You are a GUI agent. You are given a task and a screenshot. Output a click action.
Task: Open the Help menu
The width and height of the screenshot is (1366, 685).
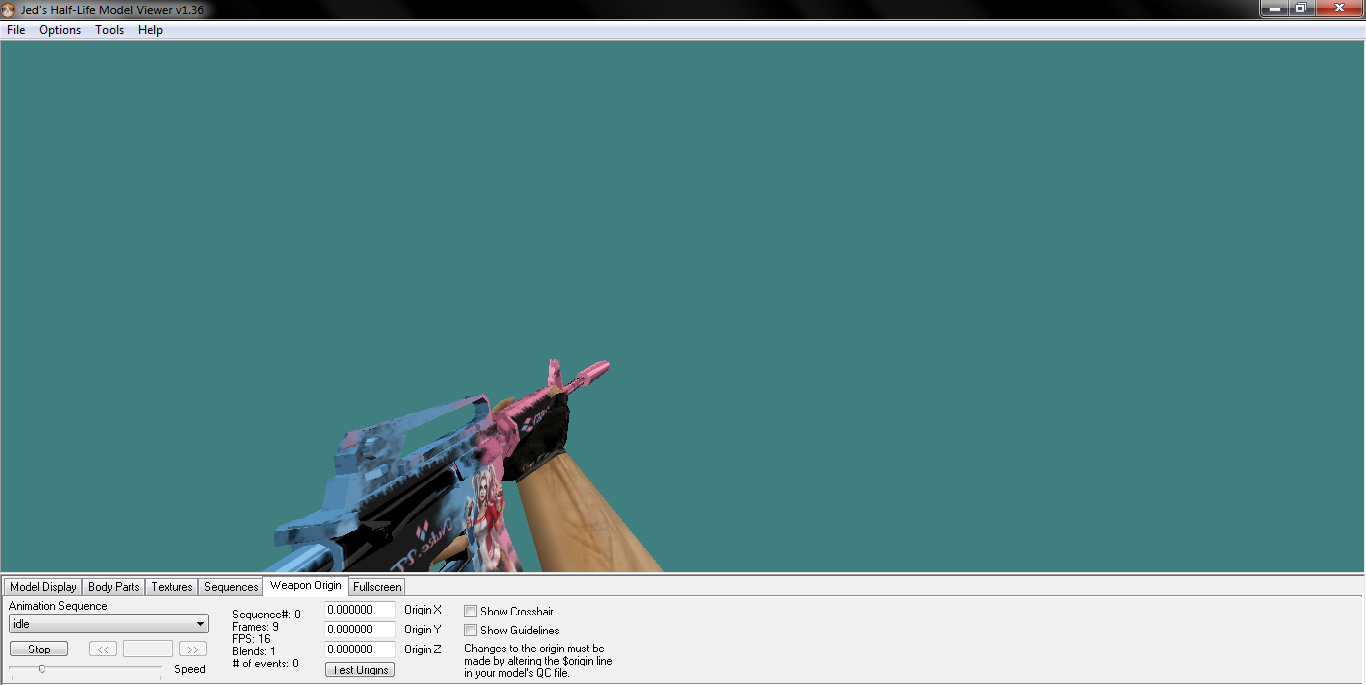point(150,30)
